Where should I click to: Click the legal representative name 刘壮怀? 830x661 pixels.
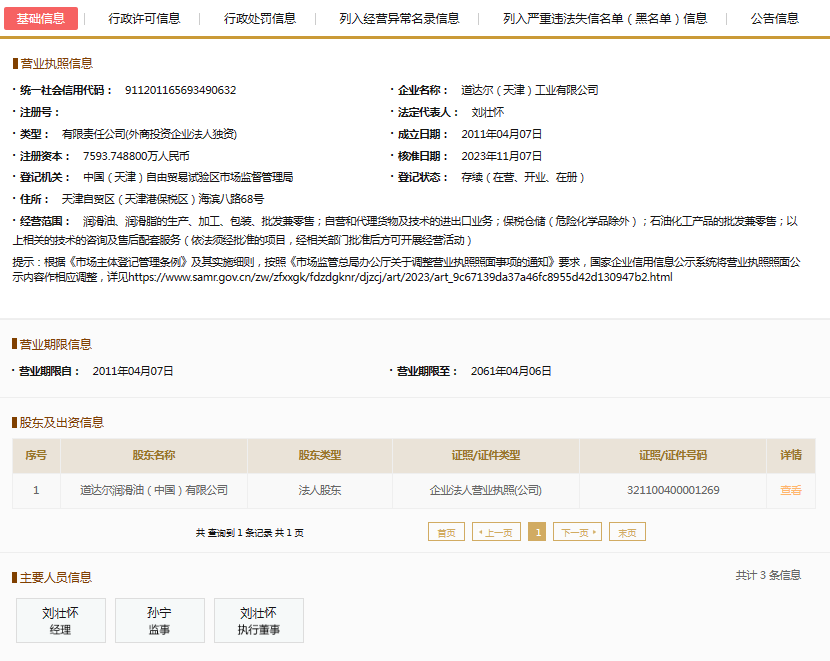[x=488, y=113]
